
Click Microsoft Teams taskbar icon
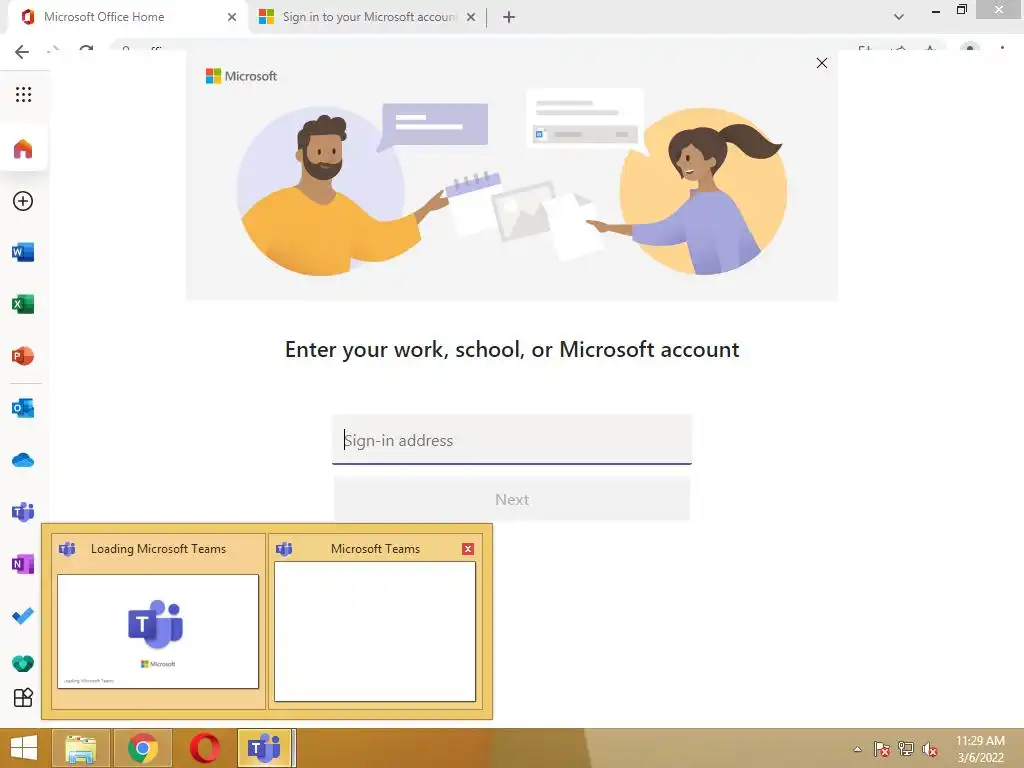264,748
